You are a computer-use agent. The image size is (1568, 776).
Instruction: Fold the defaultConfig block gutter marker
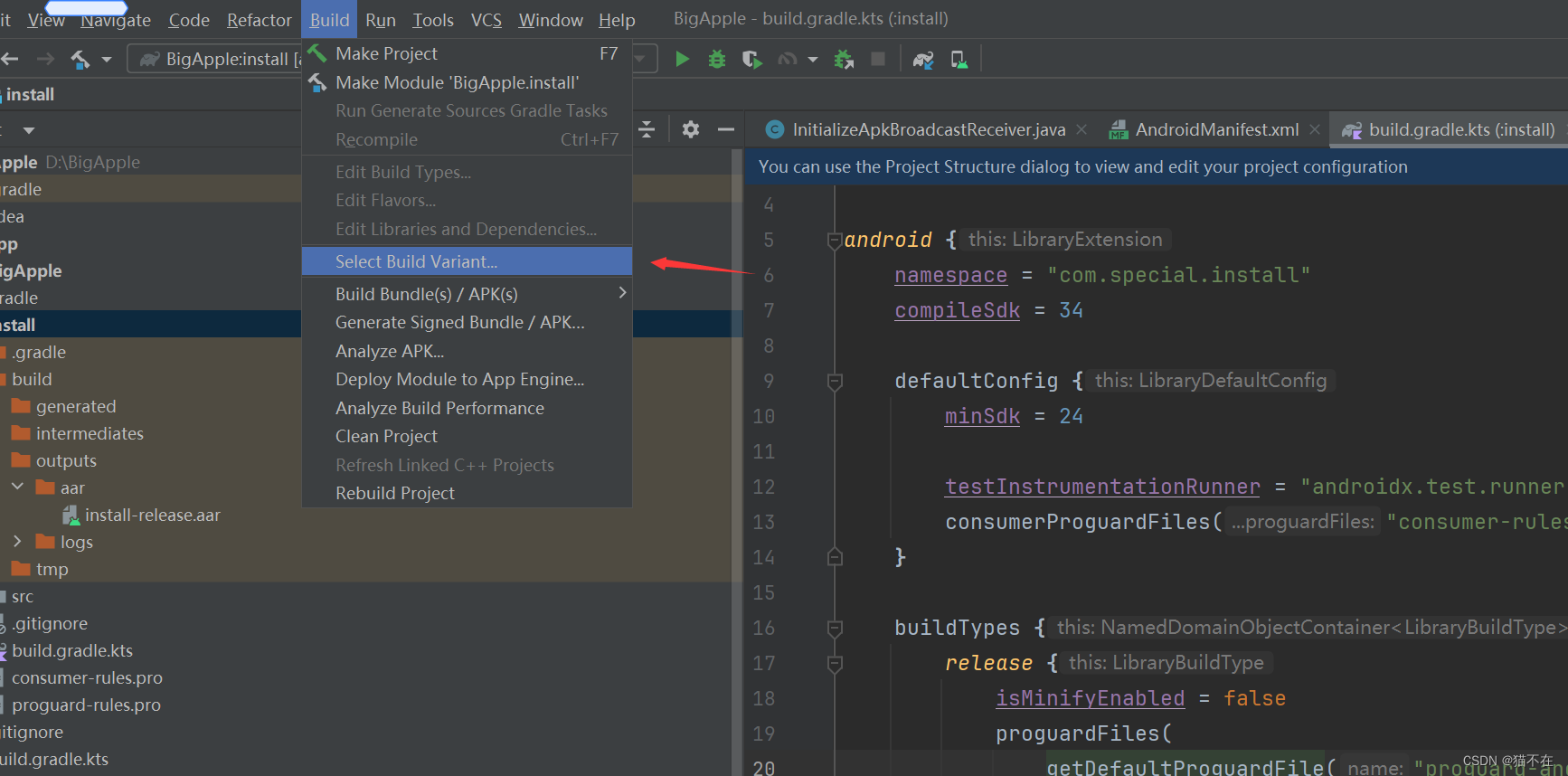click(x=834, y=382)
